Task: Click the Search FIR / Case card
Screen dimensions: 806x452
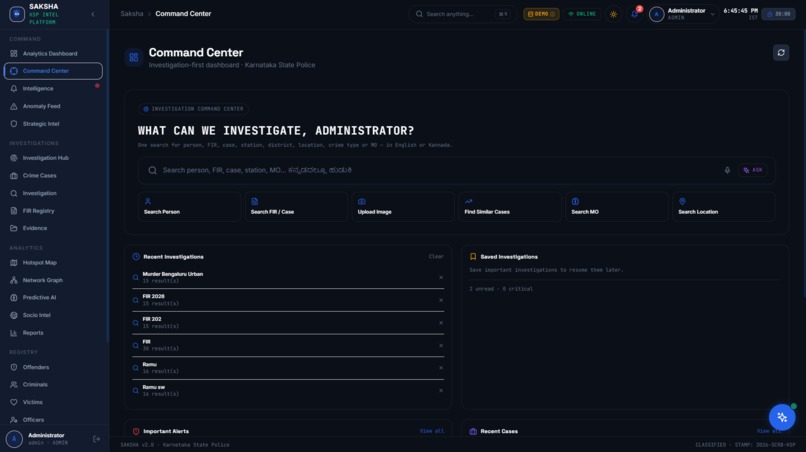Action: (296, 207)
